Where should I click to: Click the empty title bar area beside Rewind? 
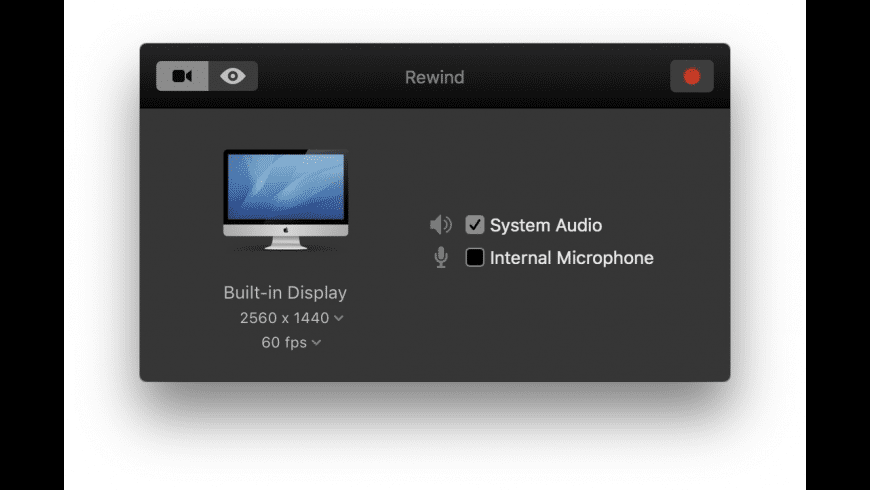(566, 77)
